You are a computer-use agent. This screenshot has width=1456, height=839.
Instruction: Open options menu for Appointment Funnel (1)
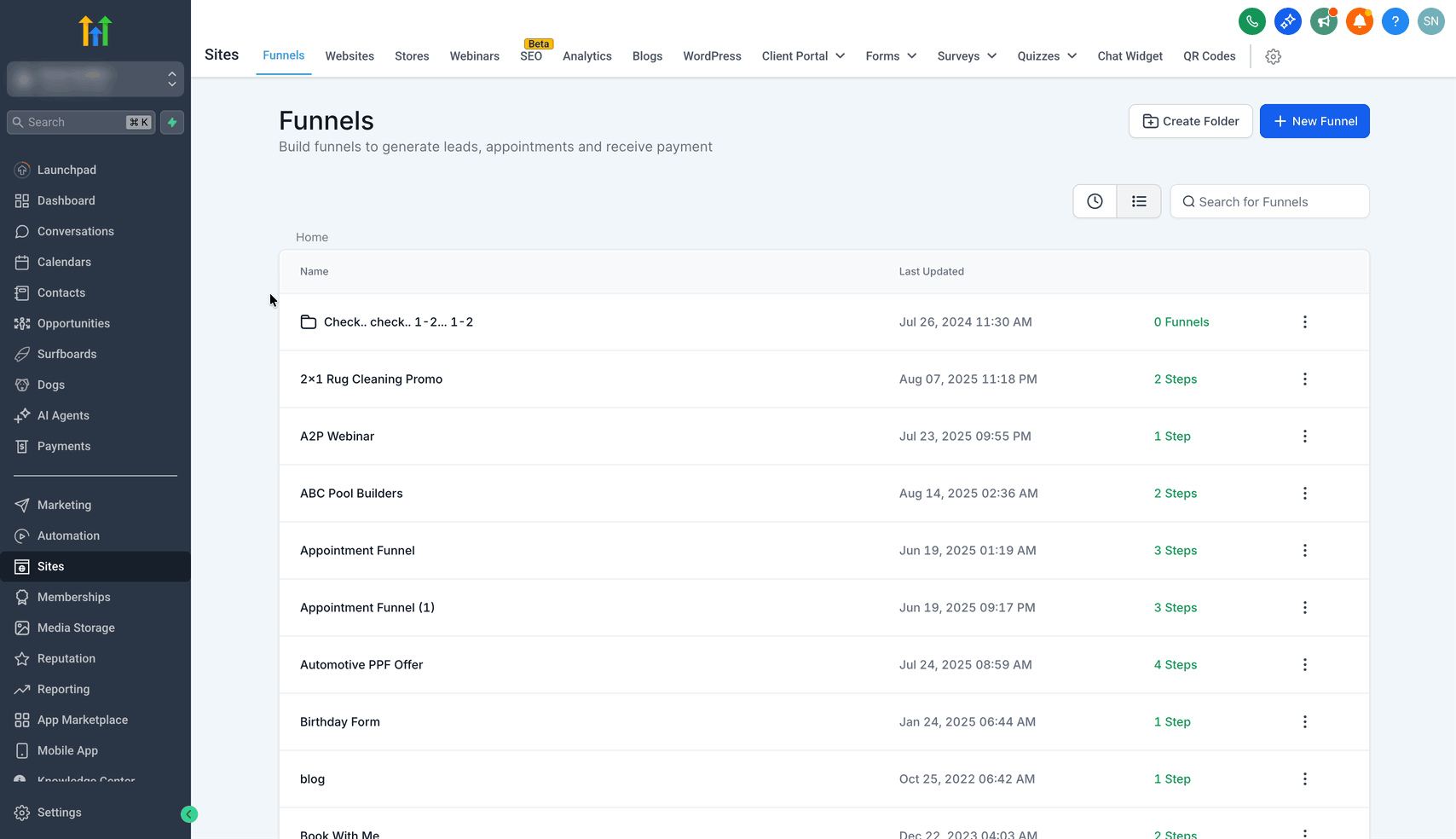[x=1304, y=608]
